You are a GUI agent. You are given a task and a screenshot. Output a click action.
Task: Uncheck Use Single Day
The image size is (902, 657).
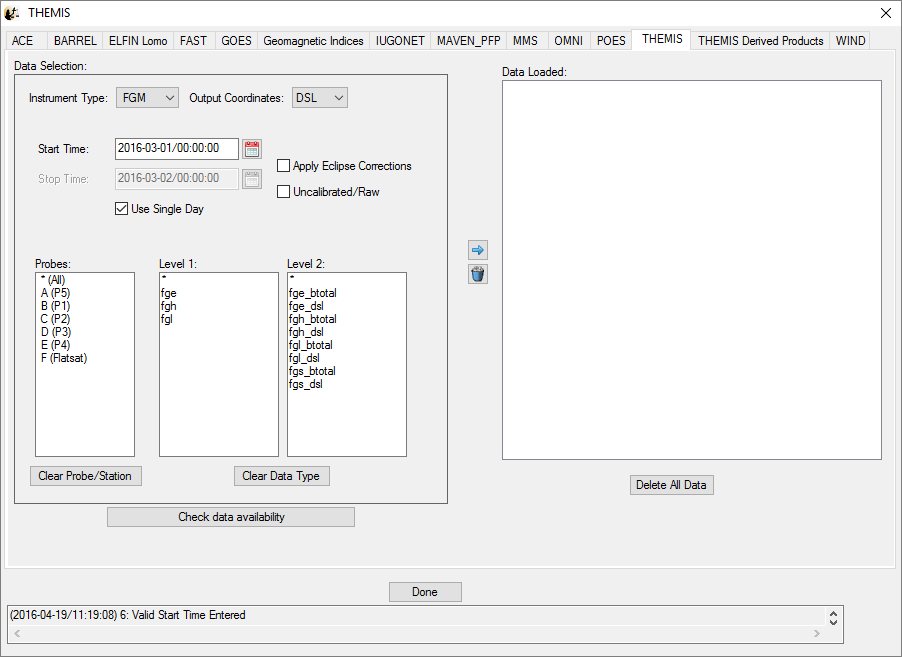click(122, 209)
